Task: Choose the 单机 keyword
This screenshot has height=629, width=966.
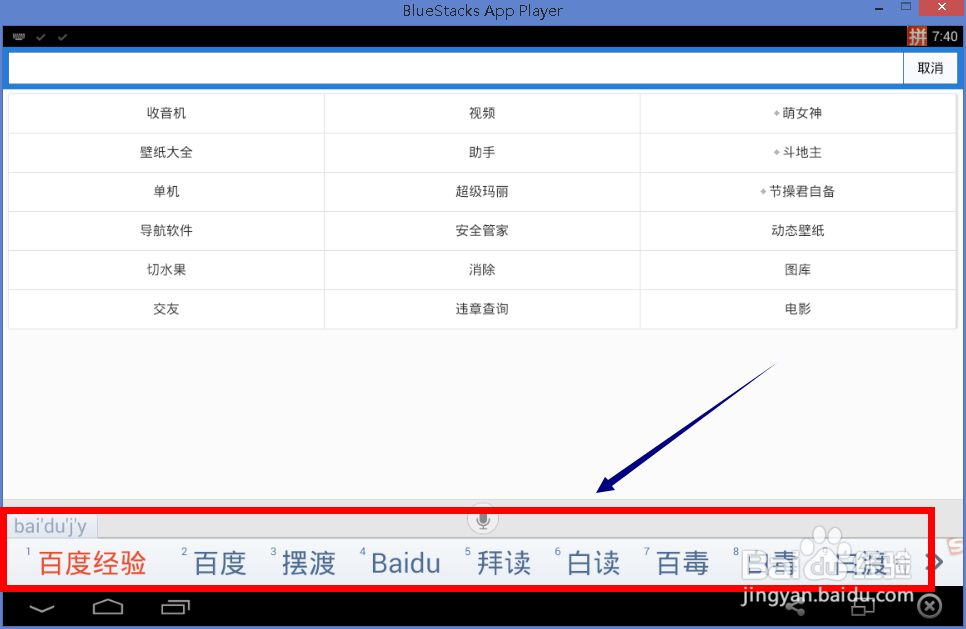Action: click(x=166, y=192)
